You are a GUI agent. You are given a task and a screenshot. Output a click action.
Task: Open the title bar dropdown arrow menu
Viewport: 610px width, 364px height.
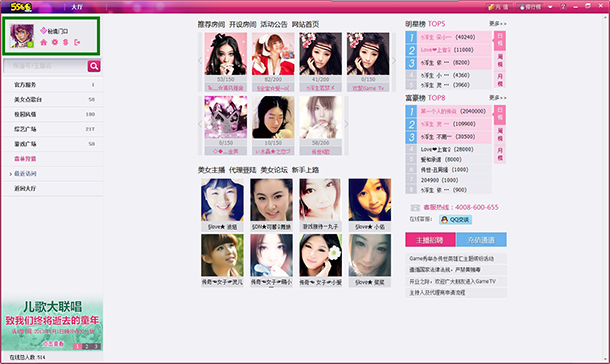550,7
